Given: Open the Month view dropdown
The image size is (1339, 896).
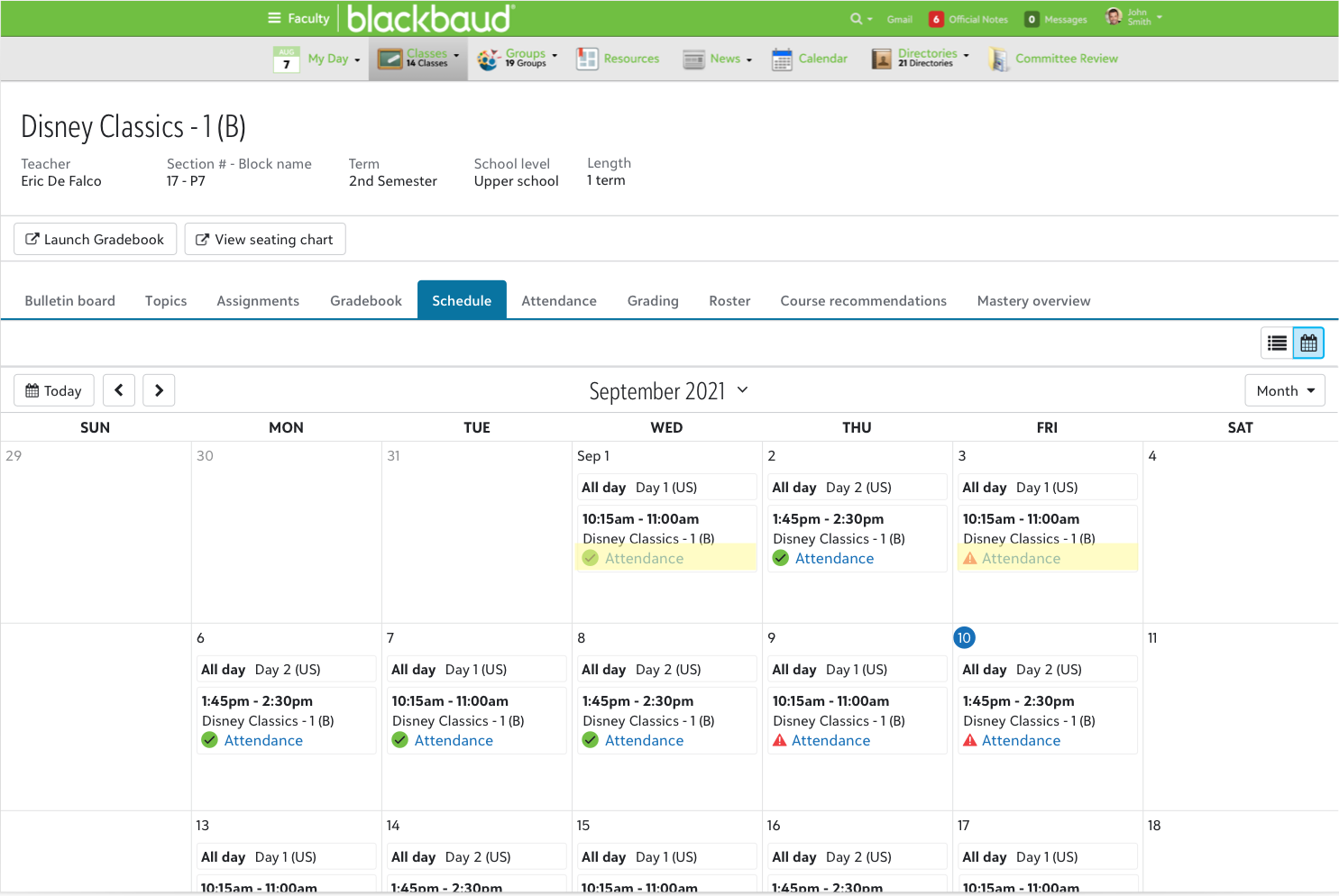Looking at the screenshot, I should click(x=1285, y=390).
